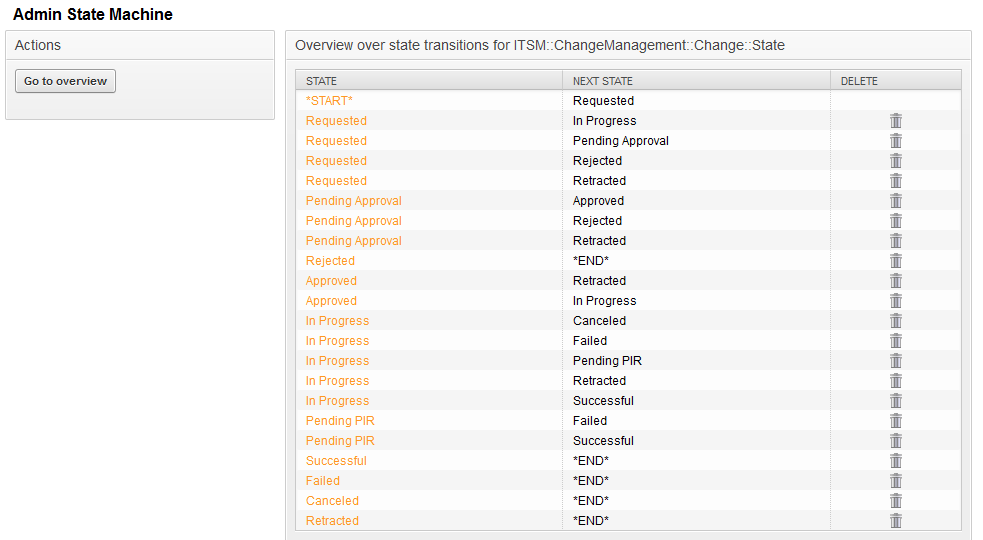Delete the Retracted to END transition
Image resolution: width=983 pixels, height=540 pixels.
[x=896, y=521]
